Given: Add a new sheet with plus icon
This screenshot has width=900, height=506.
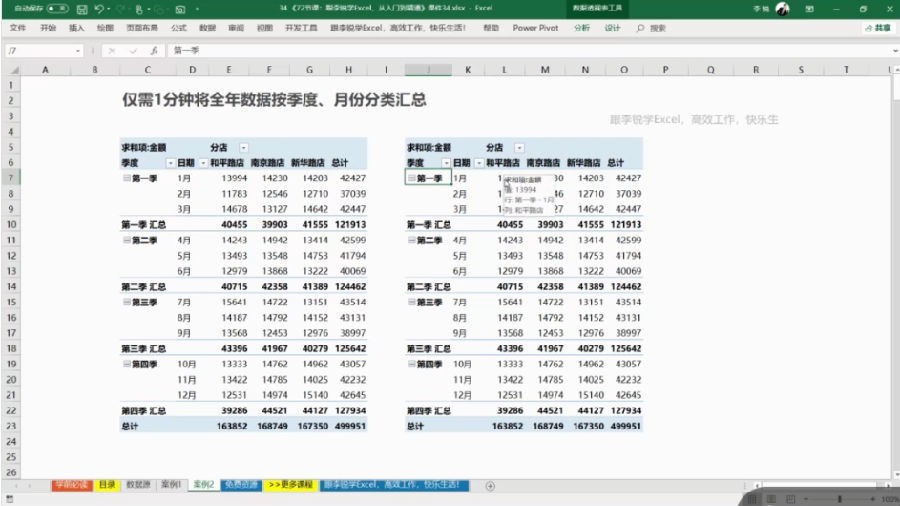Looking at the screenshot, I should 490,486.
